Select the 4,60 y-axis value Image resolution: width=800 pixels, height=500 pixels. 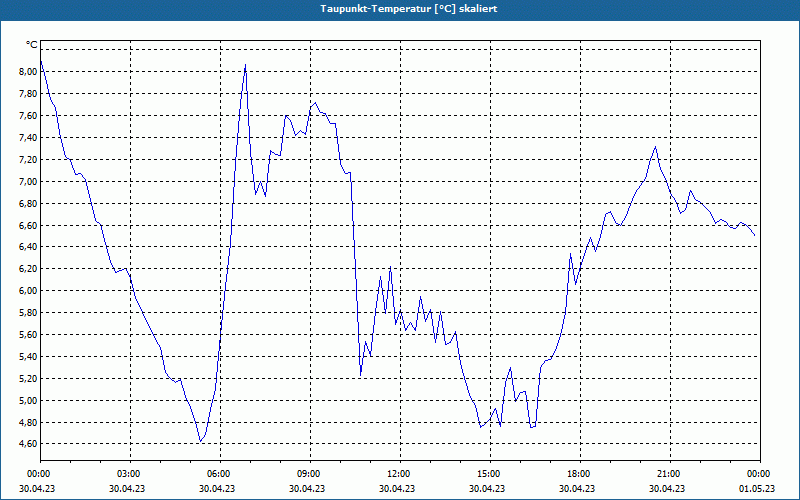click(x=28, y=444)
